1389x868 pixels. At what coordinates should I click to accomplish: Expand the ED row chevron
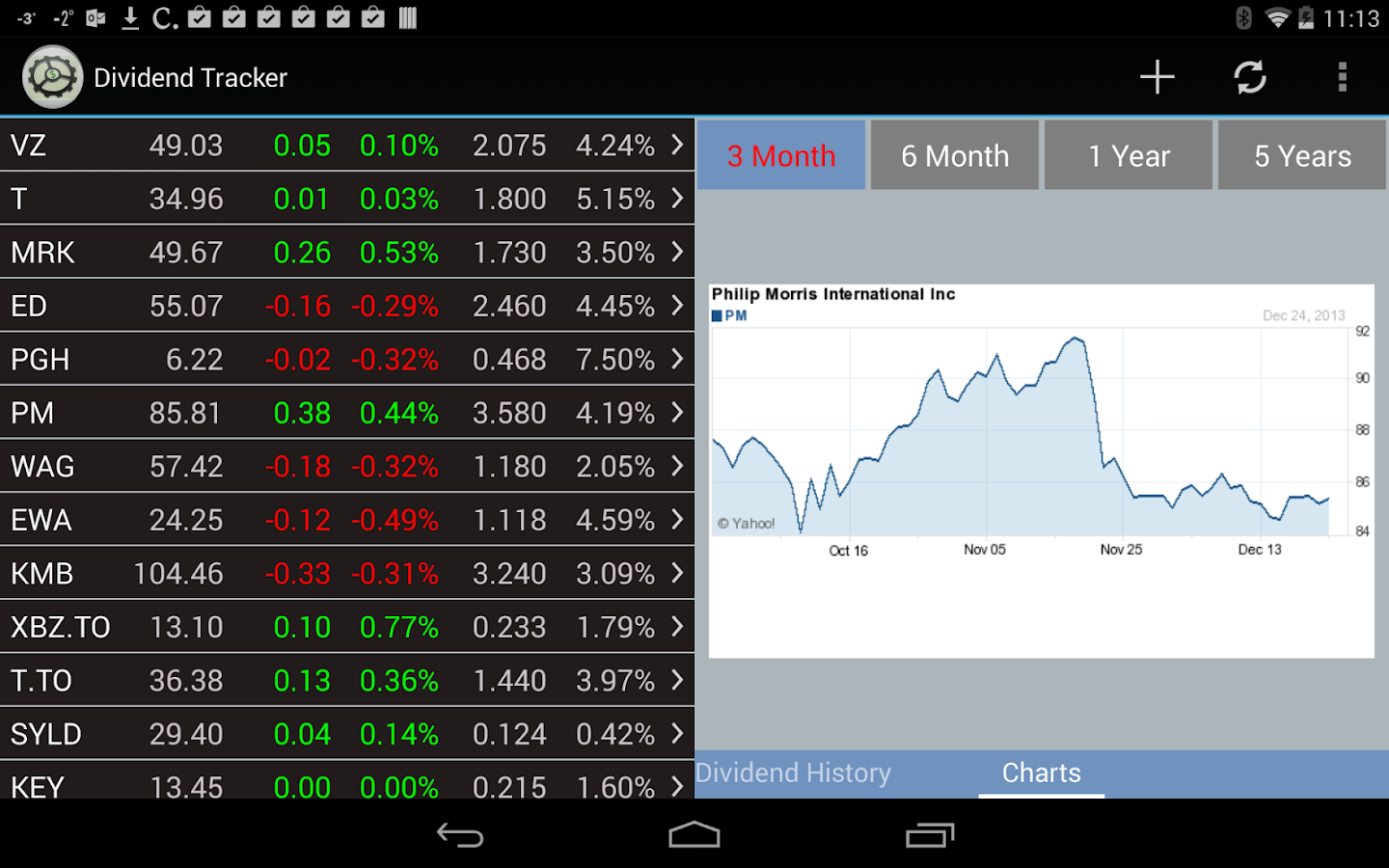pos(677,306)
